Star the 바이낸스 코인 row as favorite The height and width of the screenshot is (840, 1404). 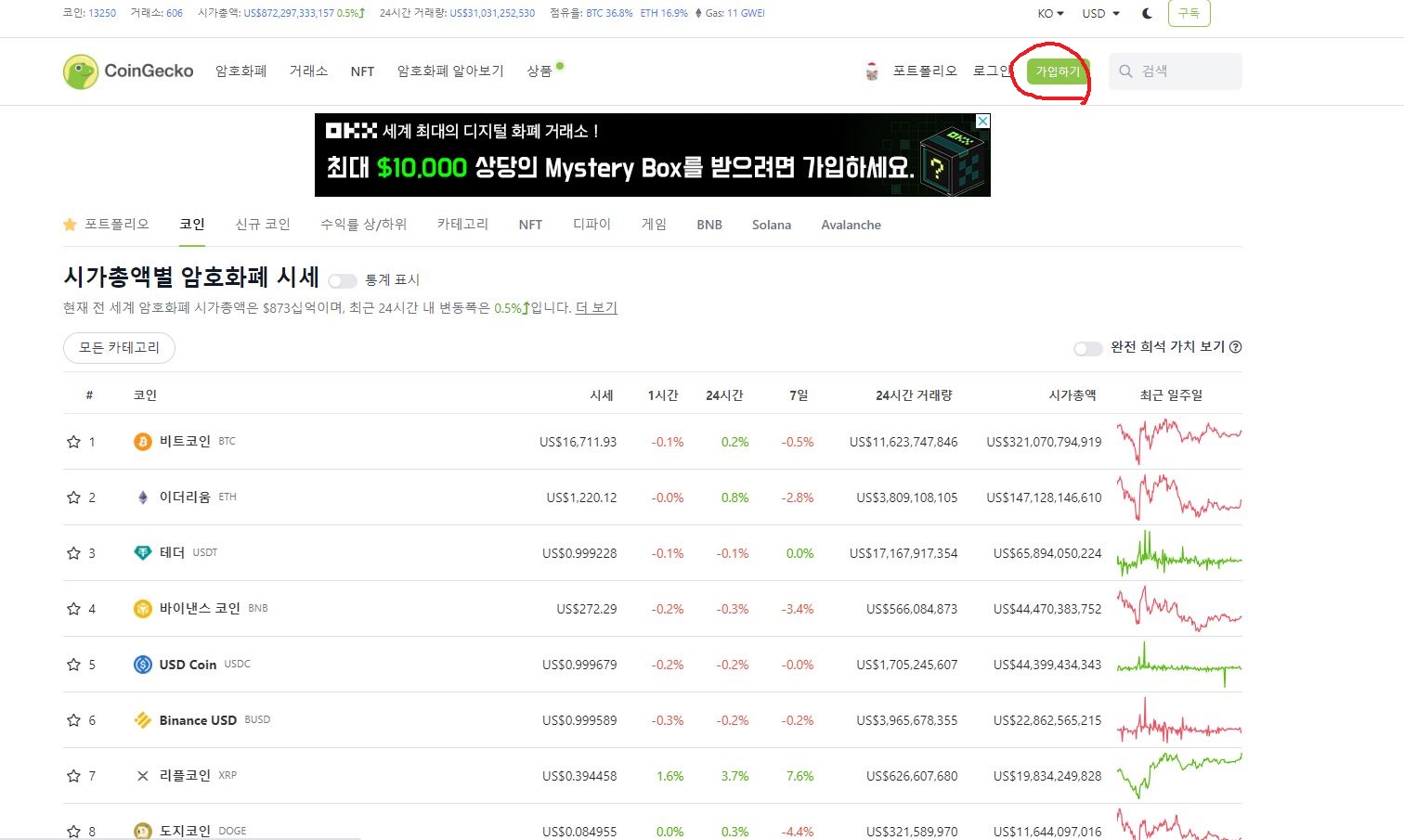click(73, 609)
